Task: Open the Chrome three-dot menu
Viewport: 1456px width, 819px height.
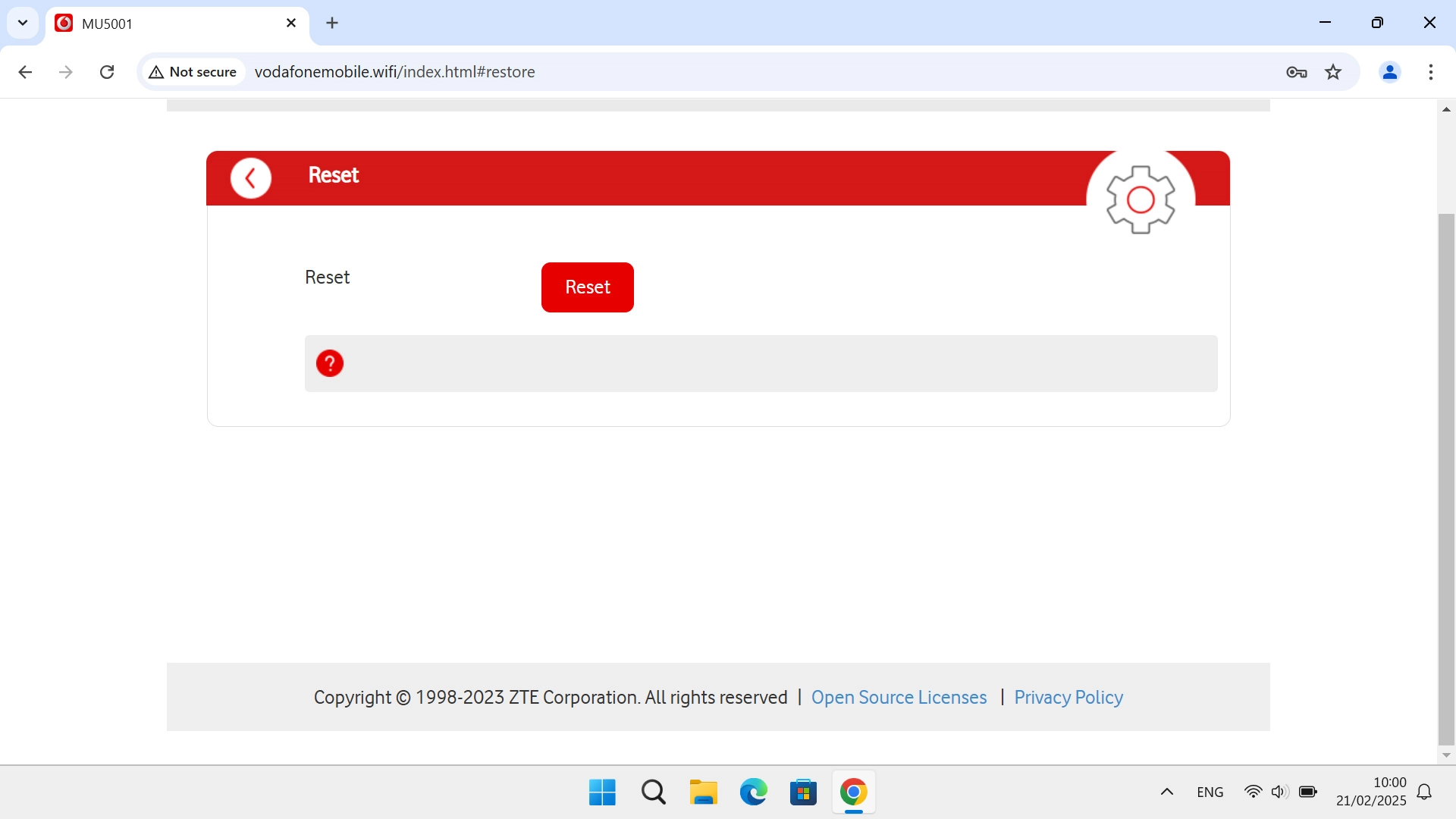Action: (x=1430, y=72)
